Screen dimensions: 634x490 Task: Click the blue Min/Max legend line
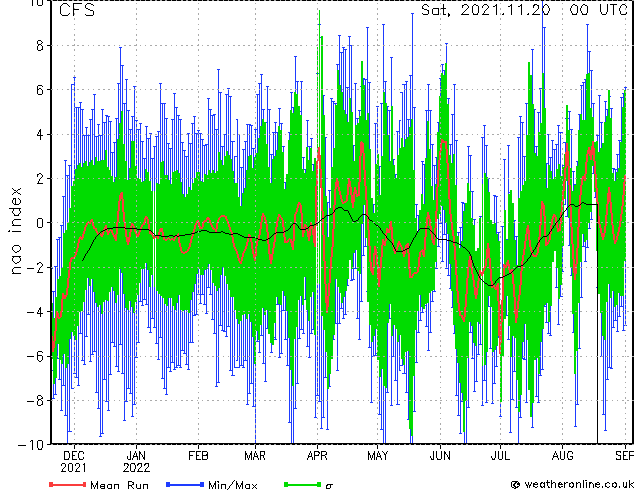[x=185, y=484]
